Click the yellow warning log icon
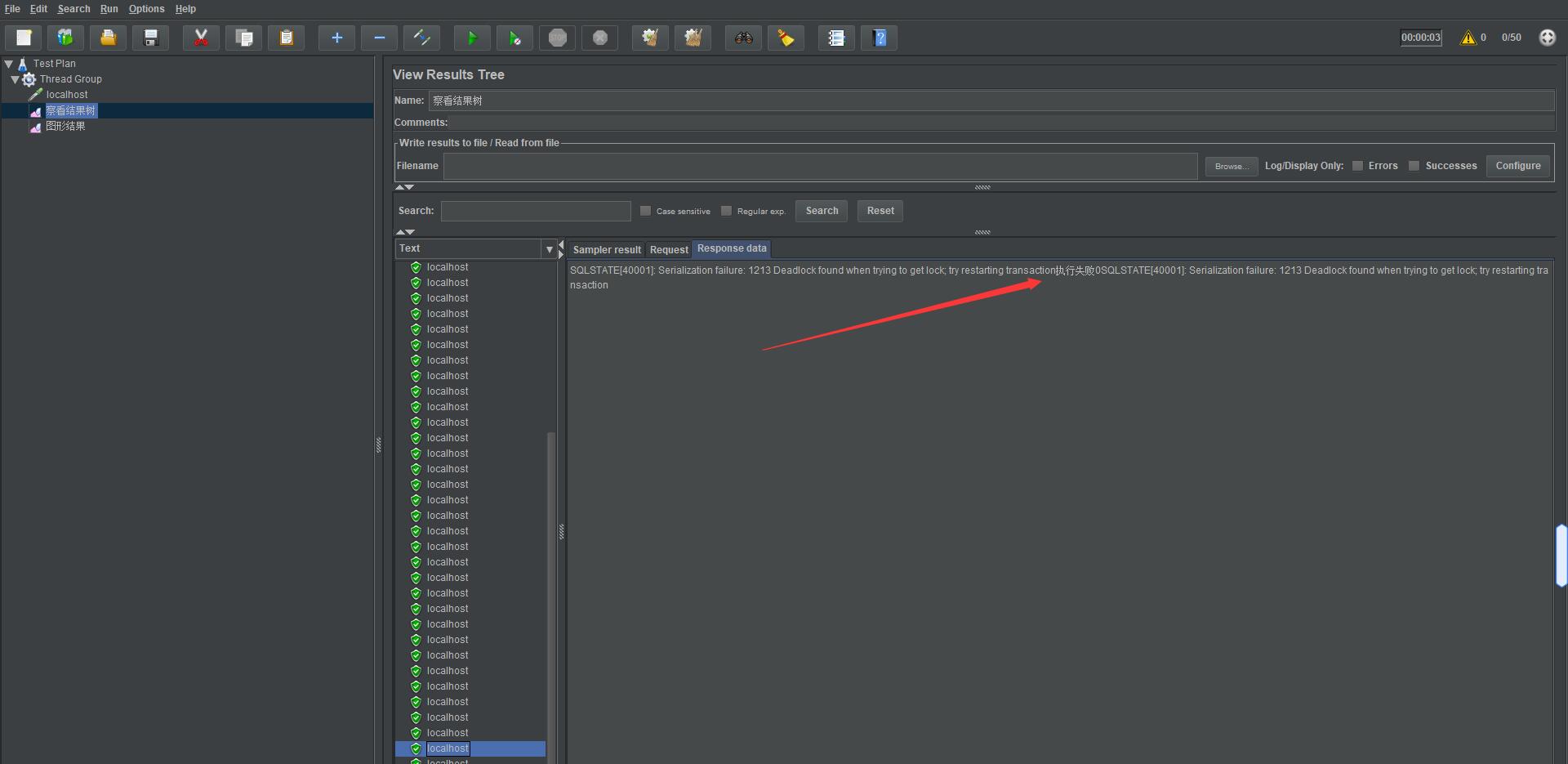 (1468, 38)
